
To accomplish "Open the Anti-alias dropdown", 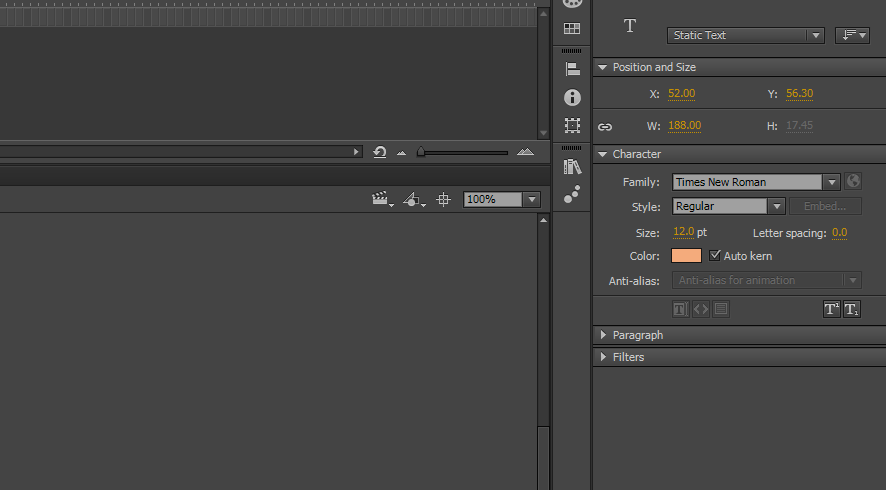I will (x=767, y=280).
